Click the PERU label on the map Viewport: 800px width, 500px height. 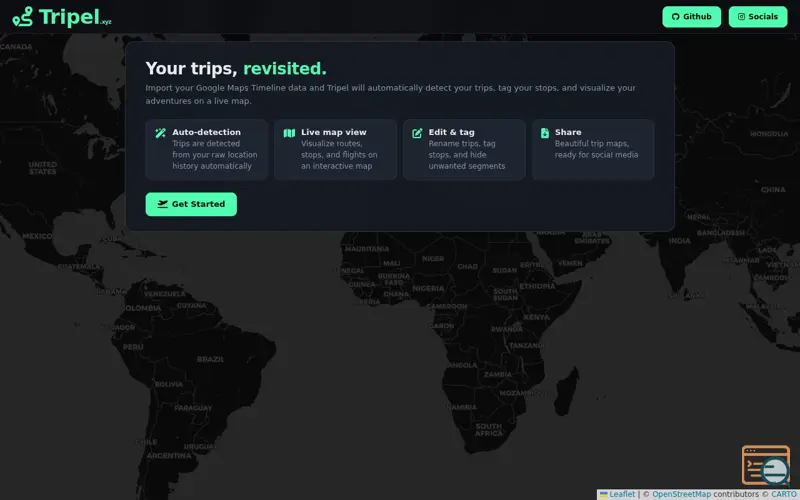click(x=133, y=347)
